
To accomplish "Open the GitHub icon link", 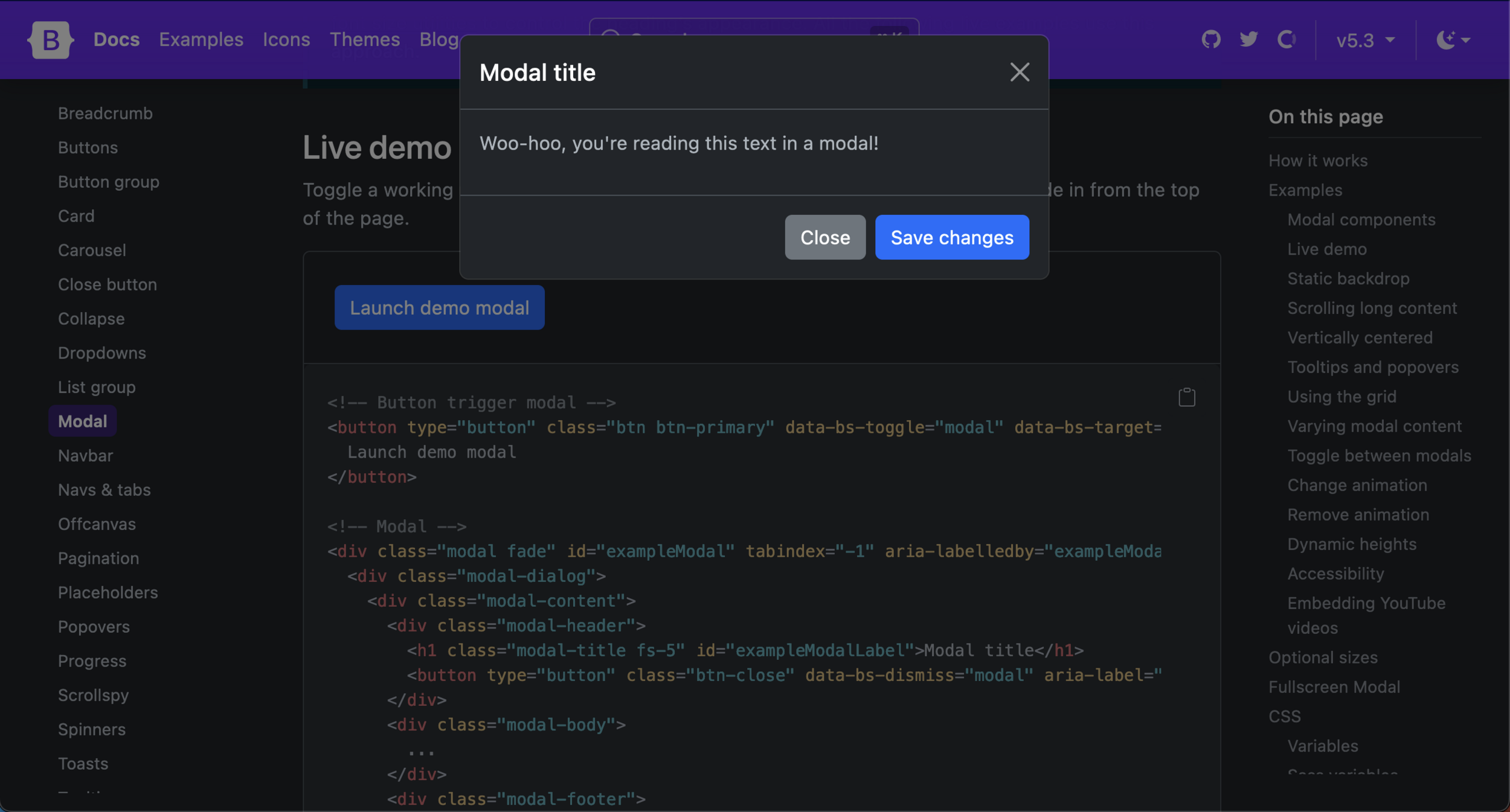I will click(x=1210, y=40).
